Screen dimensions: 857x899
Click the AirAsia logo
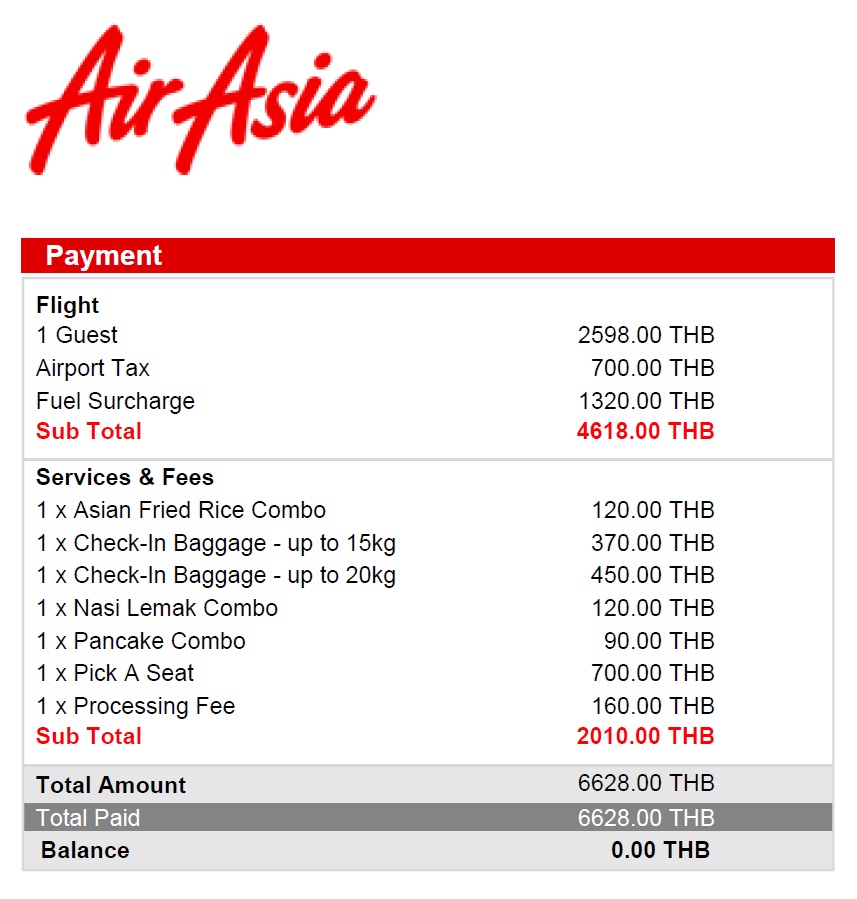click(x=201, y=99)
